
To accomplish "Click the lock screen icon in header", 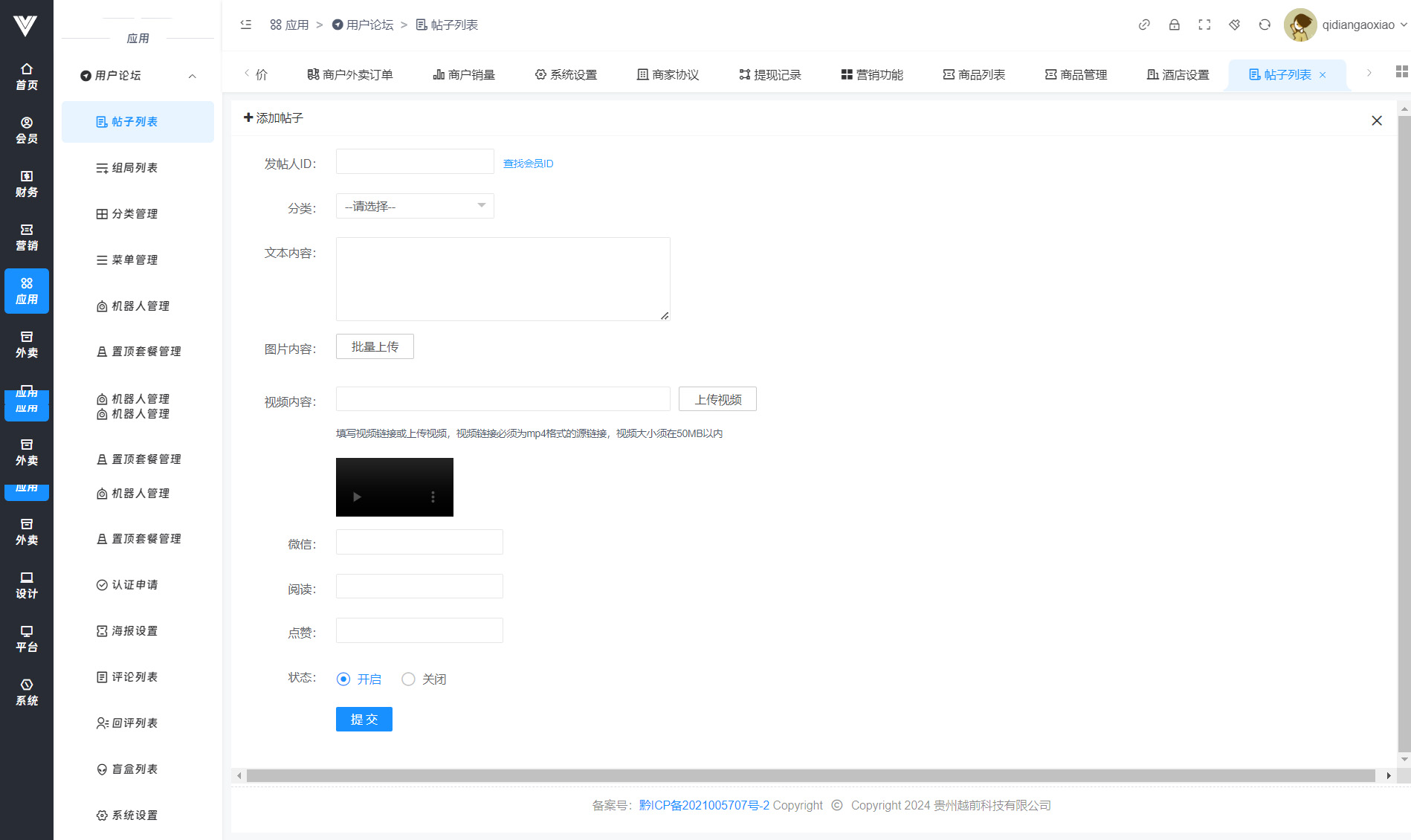I will tap(1174, 25).
